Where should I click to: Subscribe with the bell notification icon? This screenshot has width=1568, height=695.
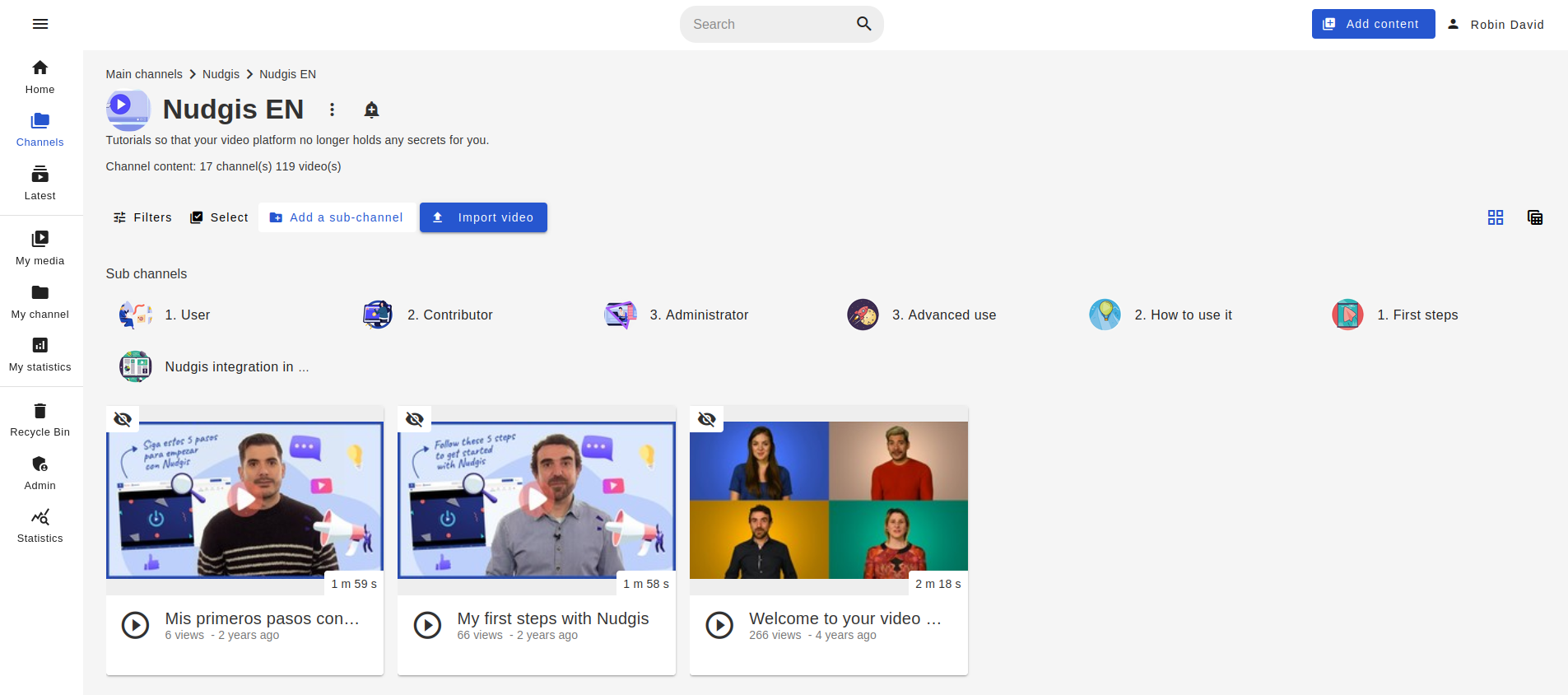371,110
